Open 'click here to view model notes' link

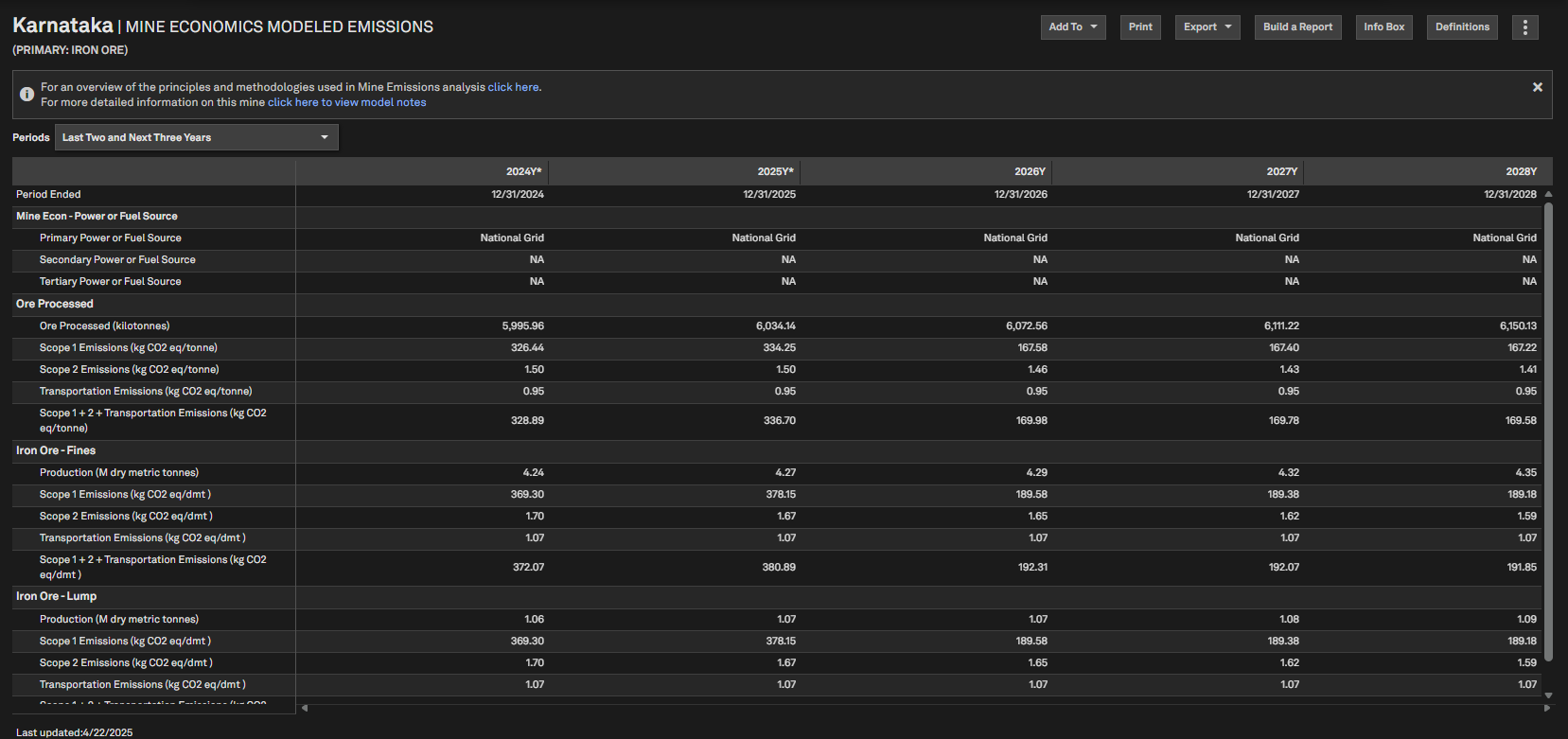(346, 102)
